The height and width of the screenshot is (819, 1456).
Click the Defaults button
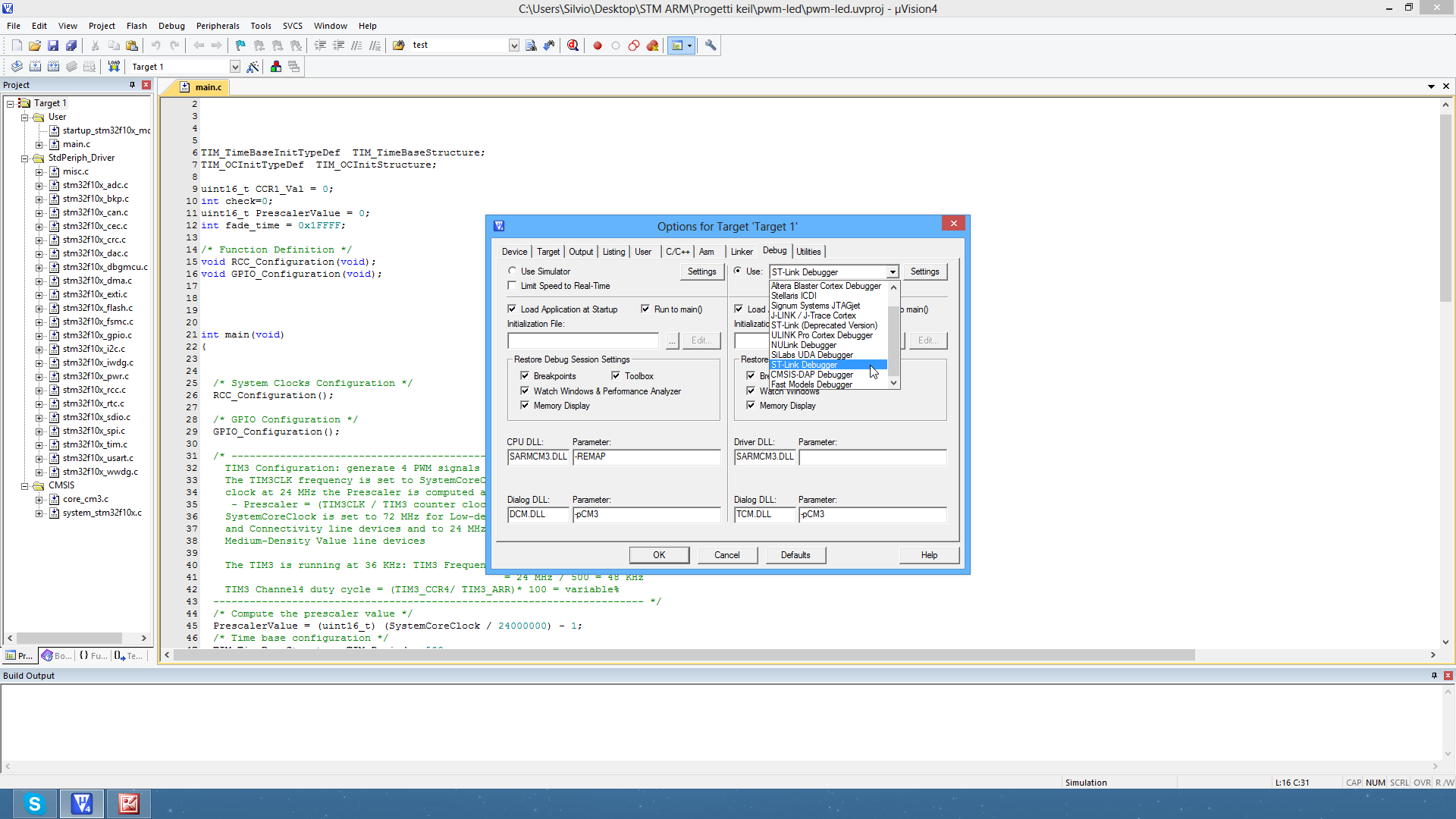pyautogui.click(x=795, y=555)
